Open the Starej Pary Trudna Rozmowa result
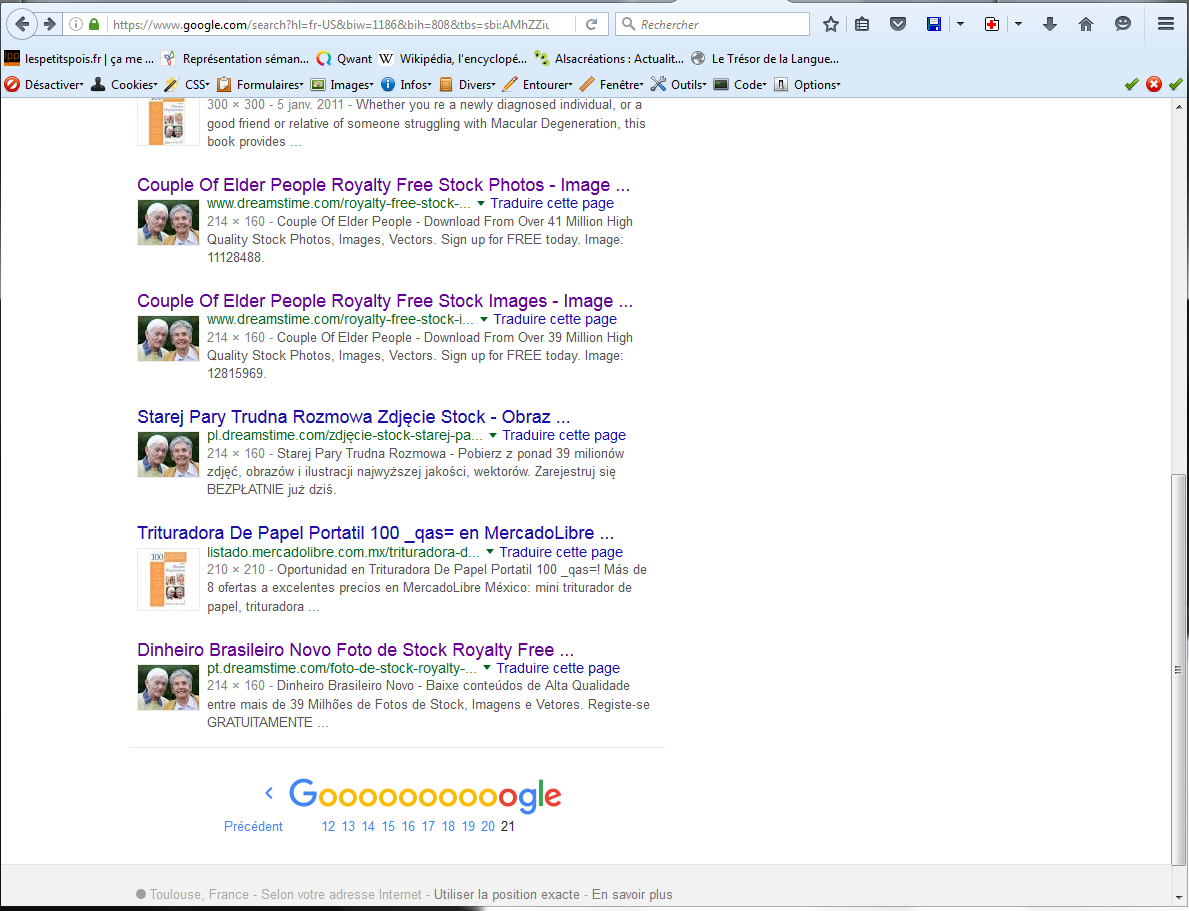Screen dimensions: 1189x911 point(353,417)
